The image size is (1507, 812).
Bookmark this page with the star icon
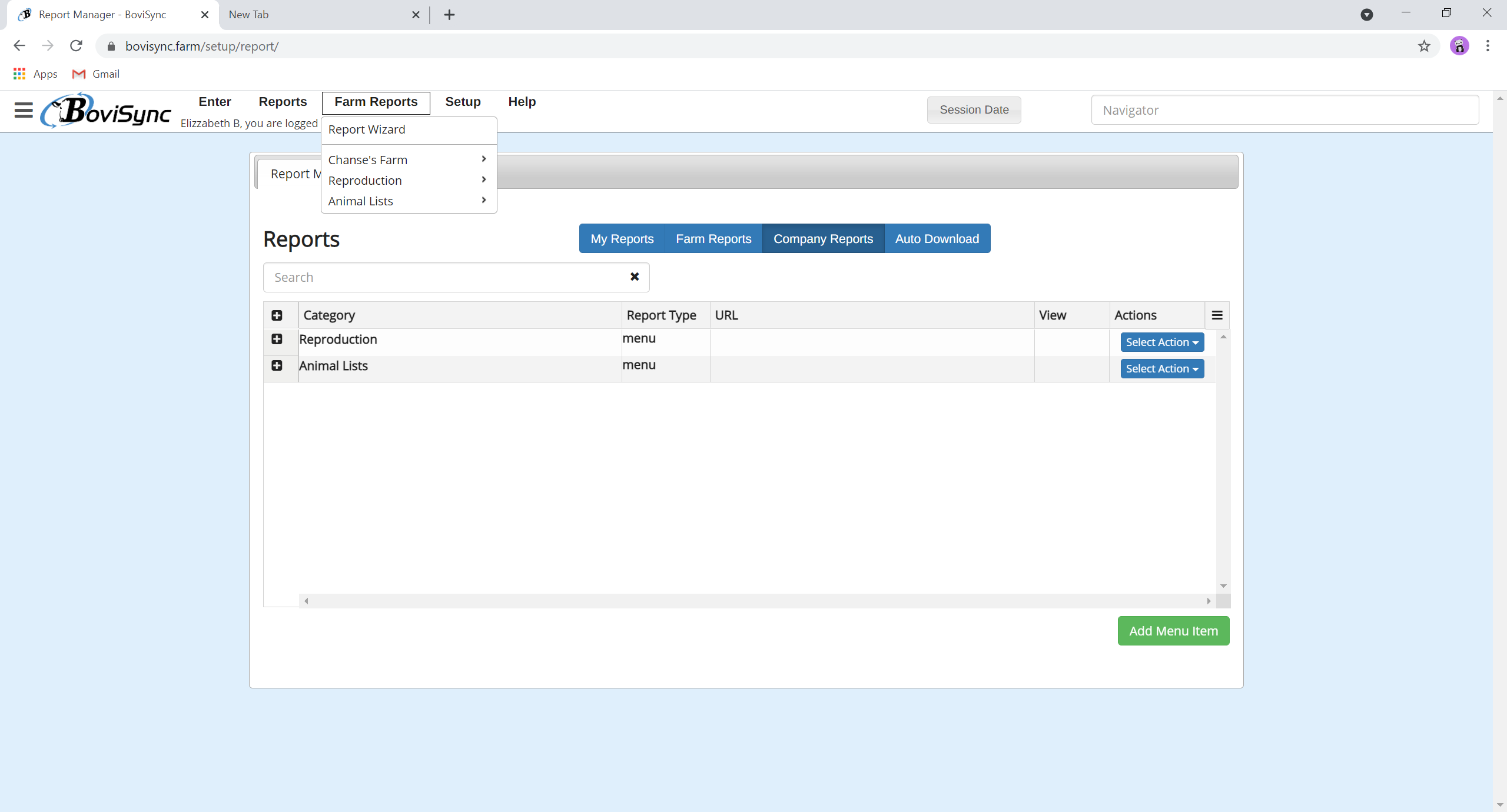click(x=1423, y=46)
